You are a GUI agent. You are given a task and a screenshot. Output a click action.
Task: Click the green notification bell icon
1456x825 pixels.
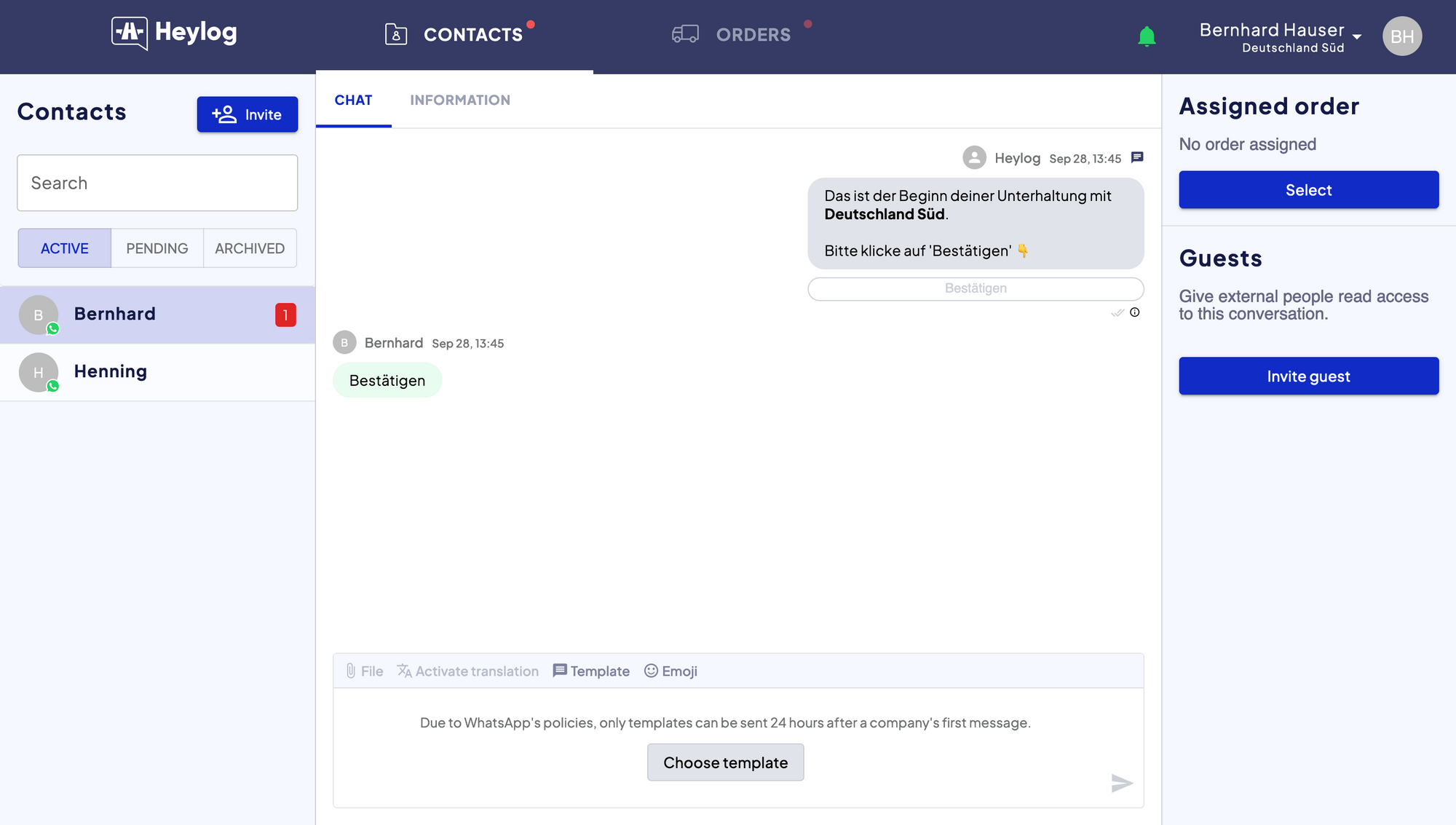(1147, 36)
